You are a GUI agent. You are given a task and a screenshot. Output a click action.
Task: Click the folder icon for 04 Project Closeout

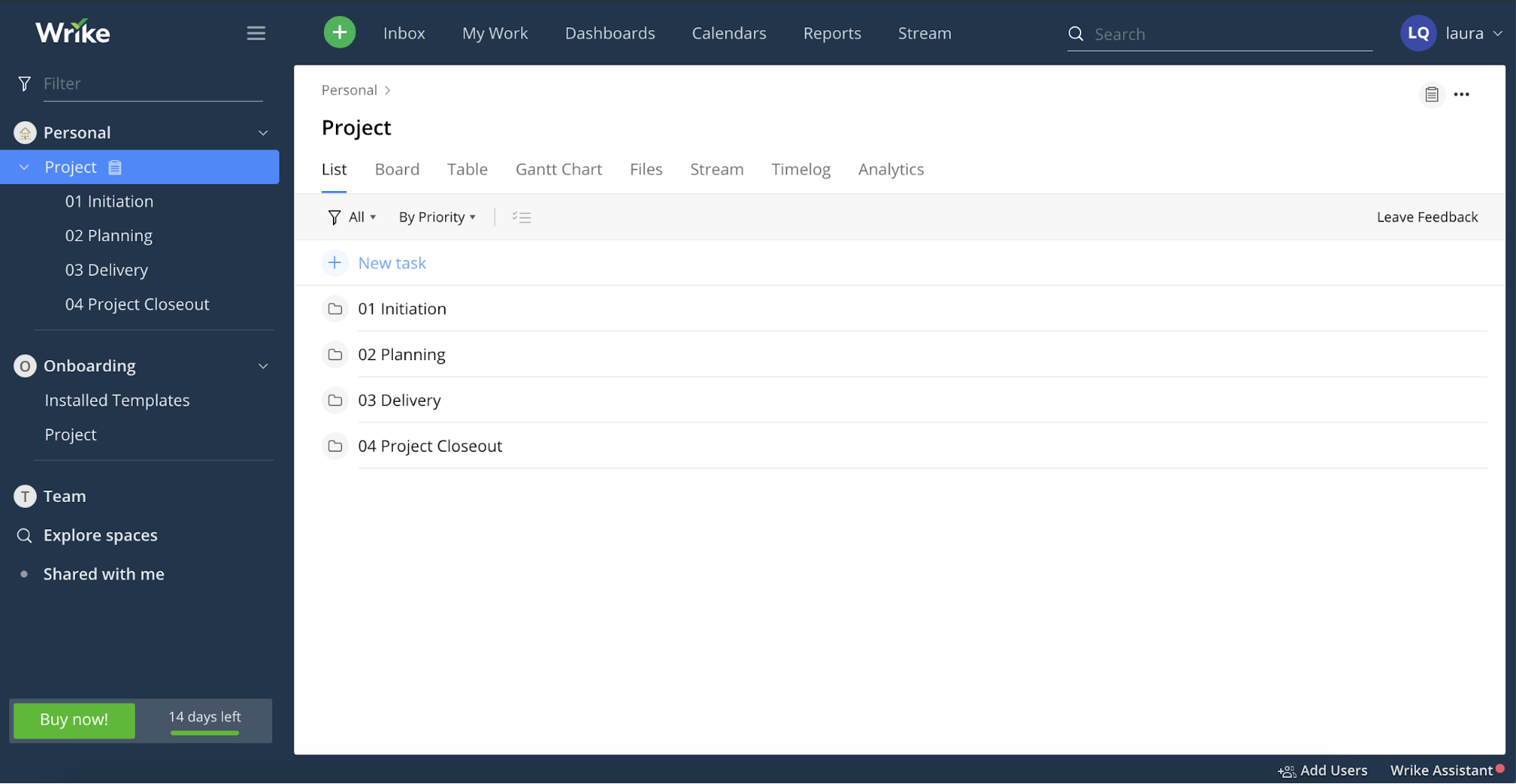pos(334,446)
